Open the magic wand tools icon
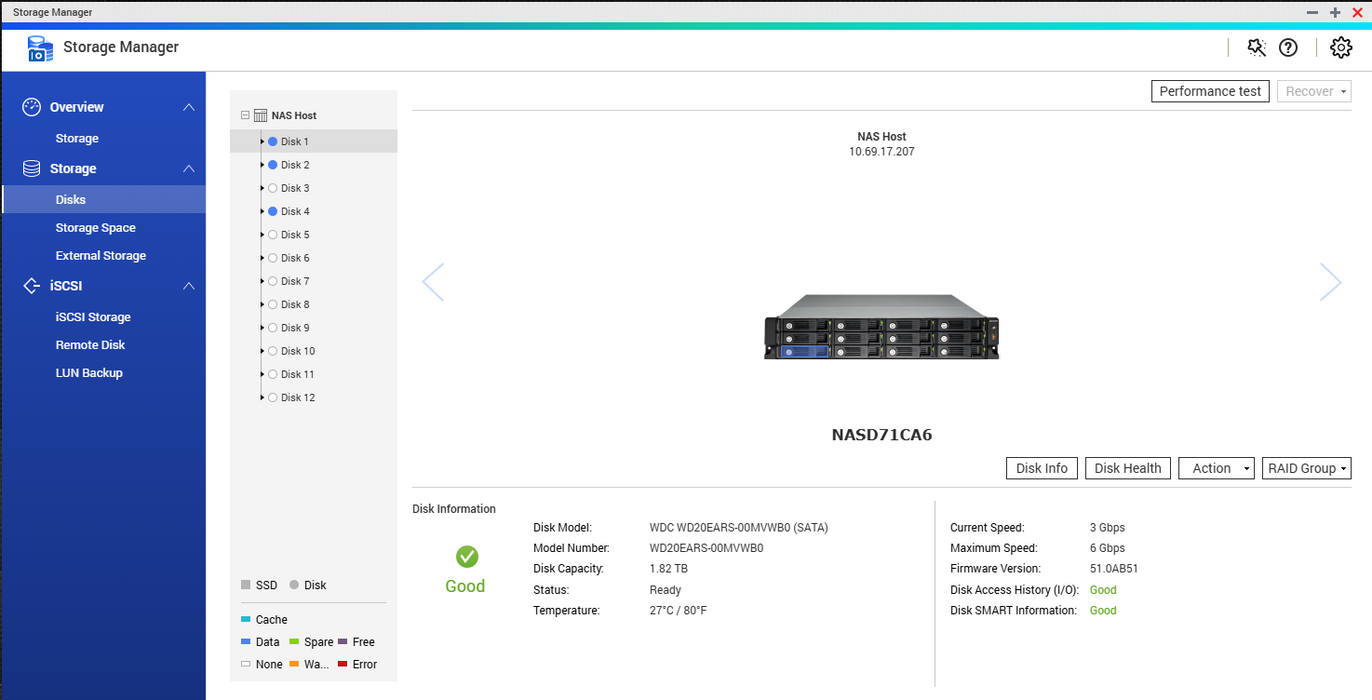 coord(1257,47)
